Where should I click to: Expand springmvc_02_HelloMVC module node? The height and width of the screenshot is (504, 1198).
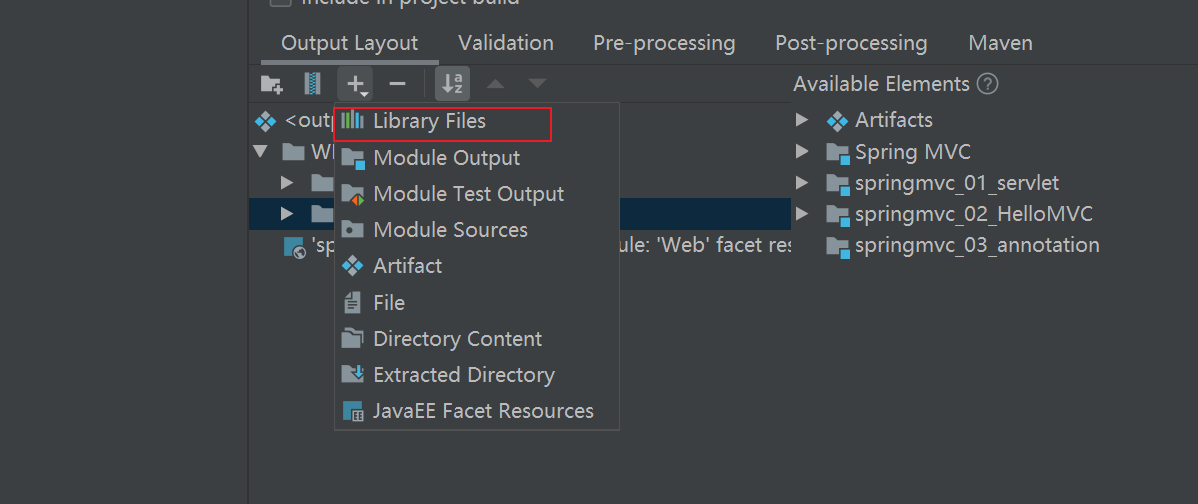coord(801,214)
